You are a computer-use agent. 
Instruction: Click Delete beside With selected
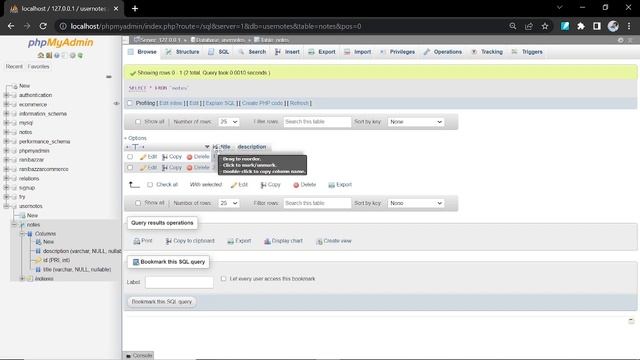tap(304, 185)
